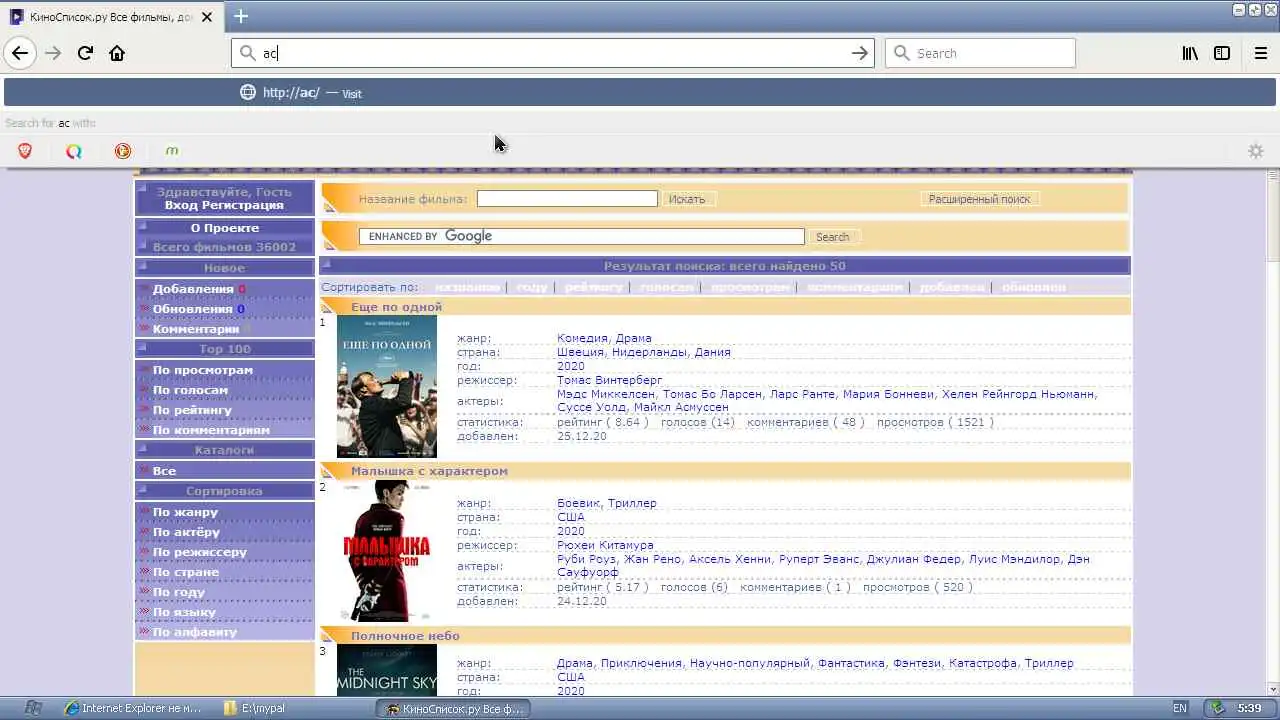Select the green 'm' search engine icon
This screenshot has width=1280, height=720.
[172, 151]
